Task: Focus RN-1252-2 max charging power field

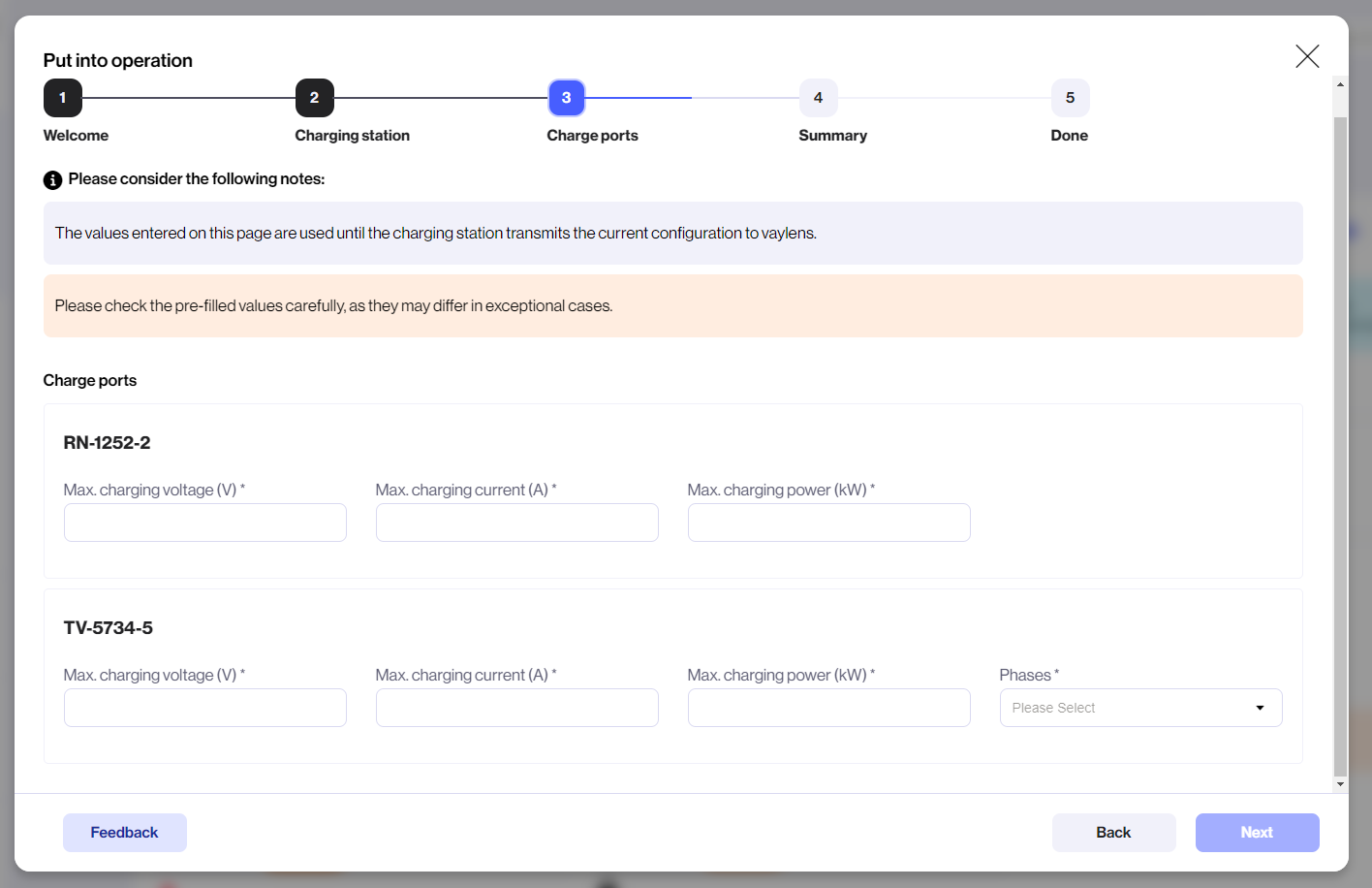Action: coord(829,523)
